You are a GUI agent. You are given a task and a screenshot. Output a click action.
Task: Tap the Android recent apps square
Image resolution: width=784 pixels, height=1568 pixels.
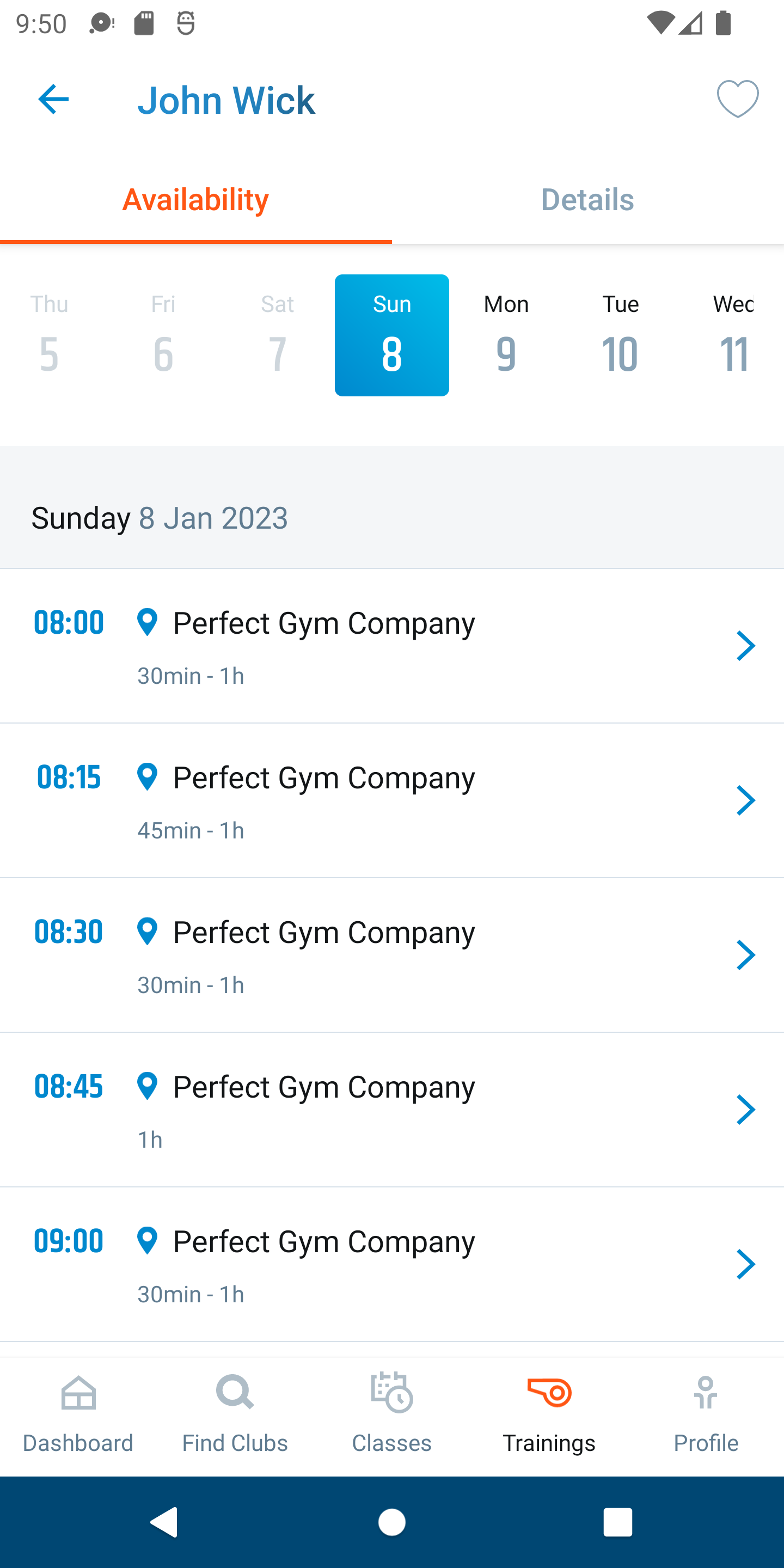[x=617, y=1522]
